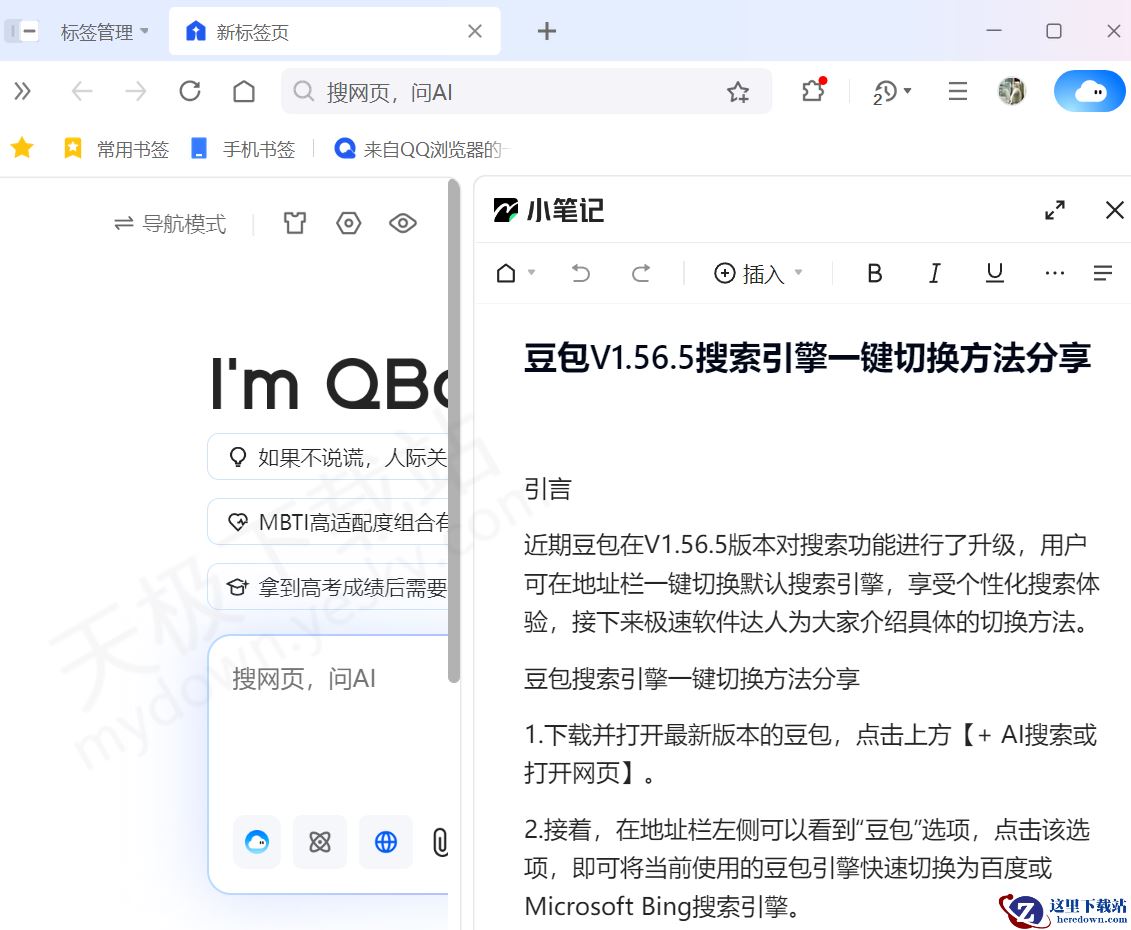The height and width of the screenshot is (930, 1131).
Task: Click step 1 text 下载并打开最新版本的豆包
Action: 688,734
